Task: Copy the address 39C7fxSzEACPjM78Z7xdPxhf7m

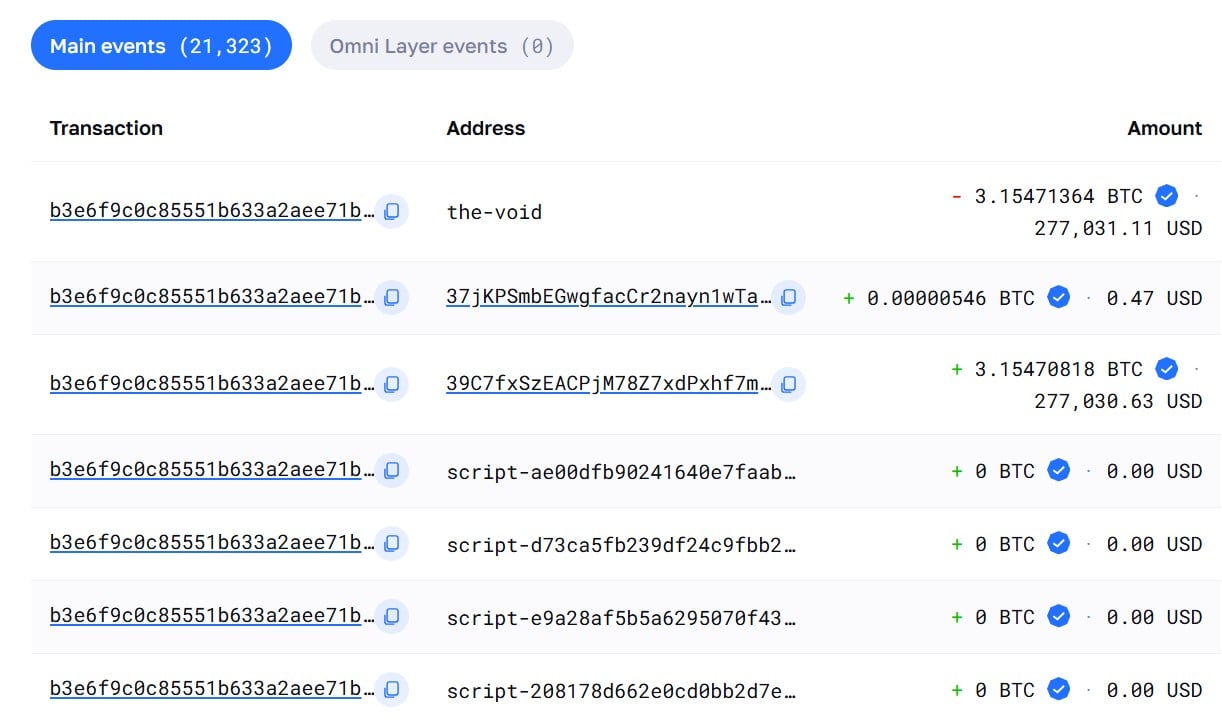Action: coord(789,384)
